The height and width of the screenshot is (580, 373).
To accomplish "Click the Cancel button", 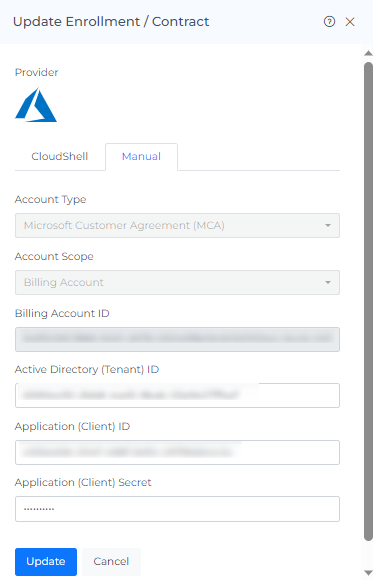I will tap(111, 562).
